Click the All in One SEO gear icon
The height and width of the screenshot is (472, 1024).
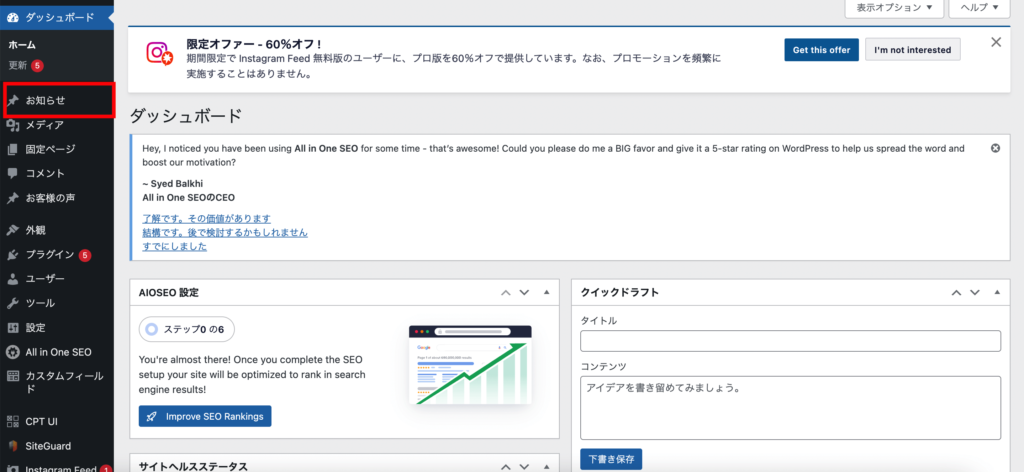(x=12, y=352)
